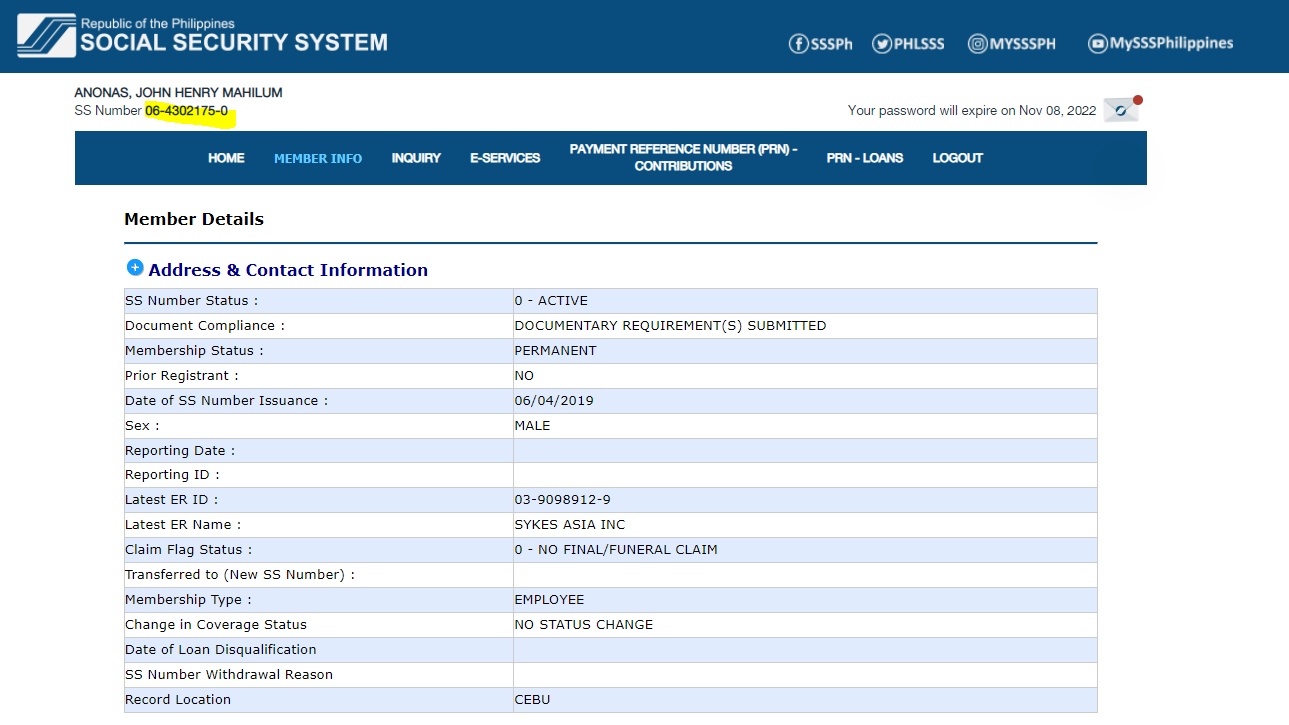Open the PRN - LOANS menu
The image size is (1289, 725).
[864, 158]
